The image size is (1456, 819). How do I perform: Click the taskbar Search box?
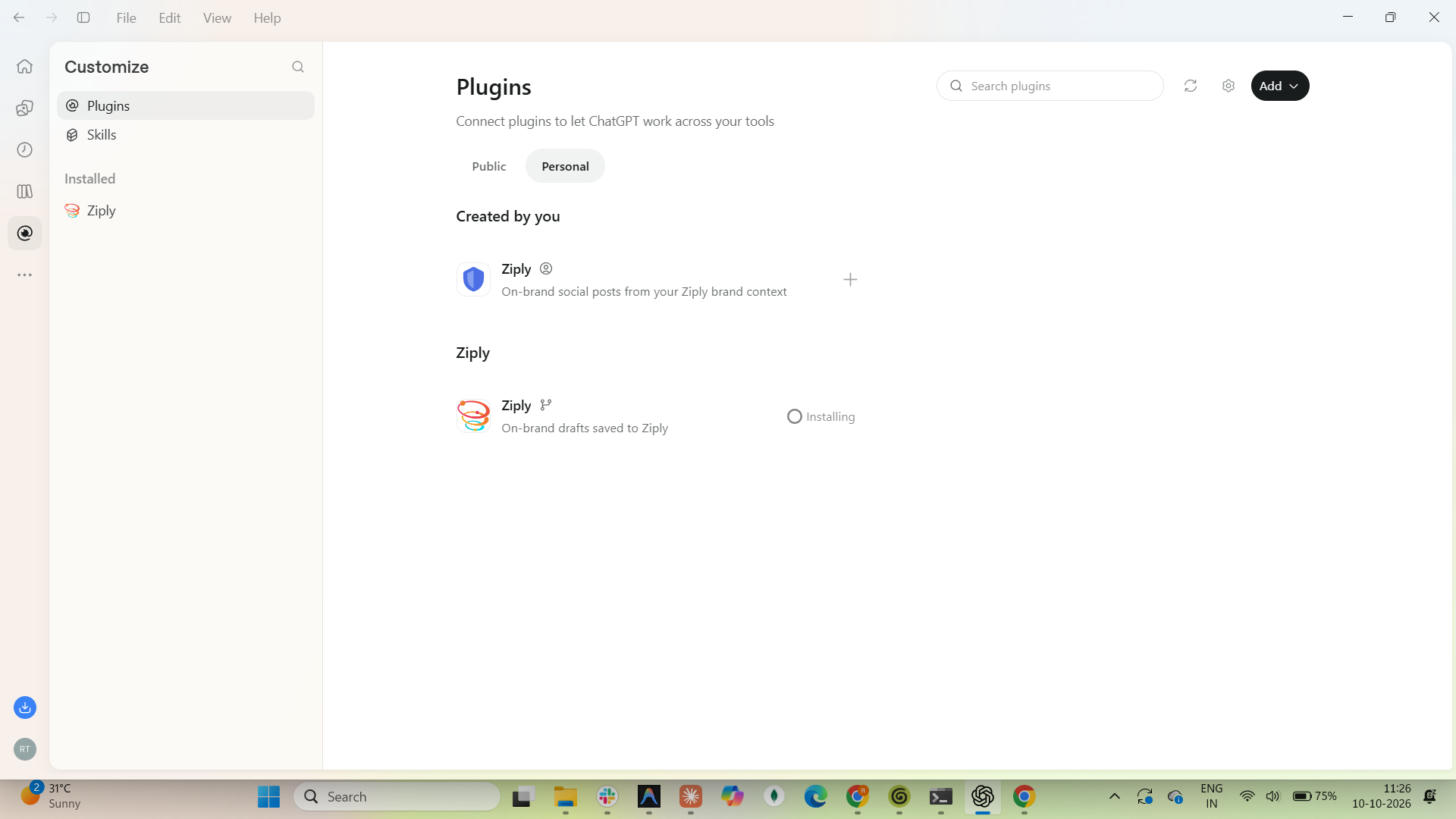pyautogui.click(x=397, y=797)
